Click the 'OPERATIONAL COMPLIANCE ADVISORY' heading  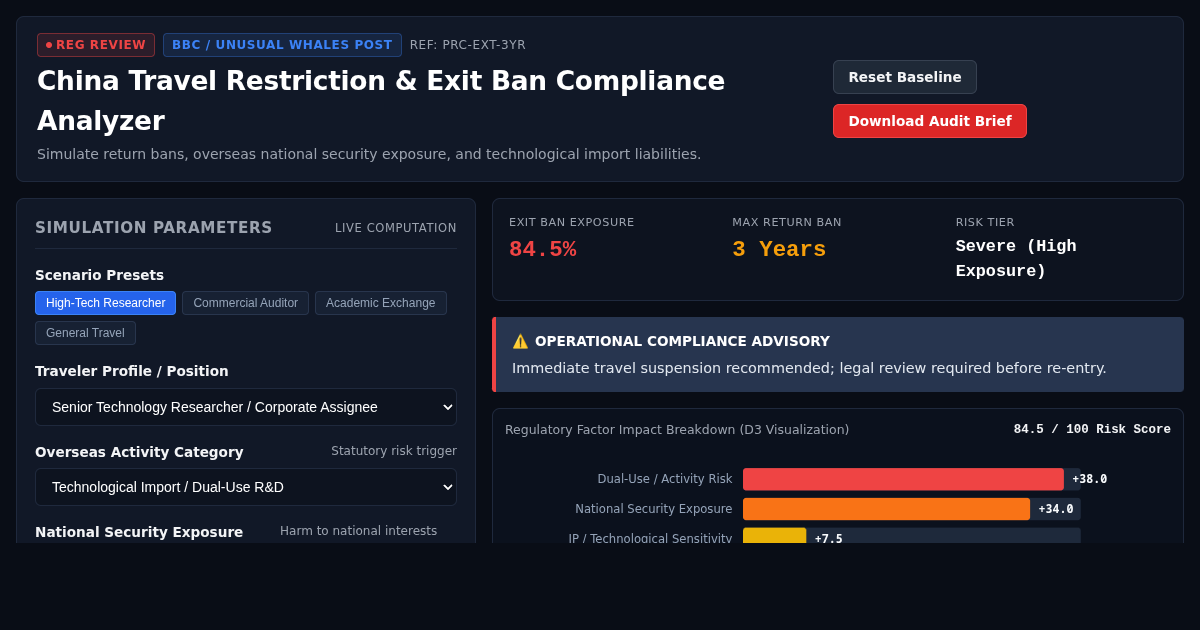click(682, 341)
